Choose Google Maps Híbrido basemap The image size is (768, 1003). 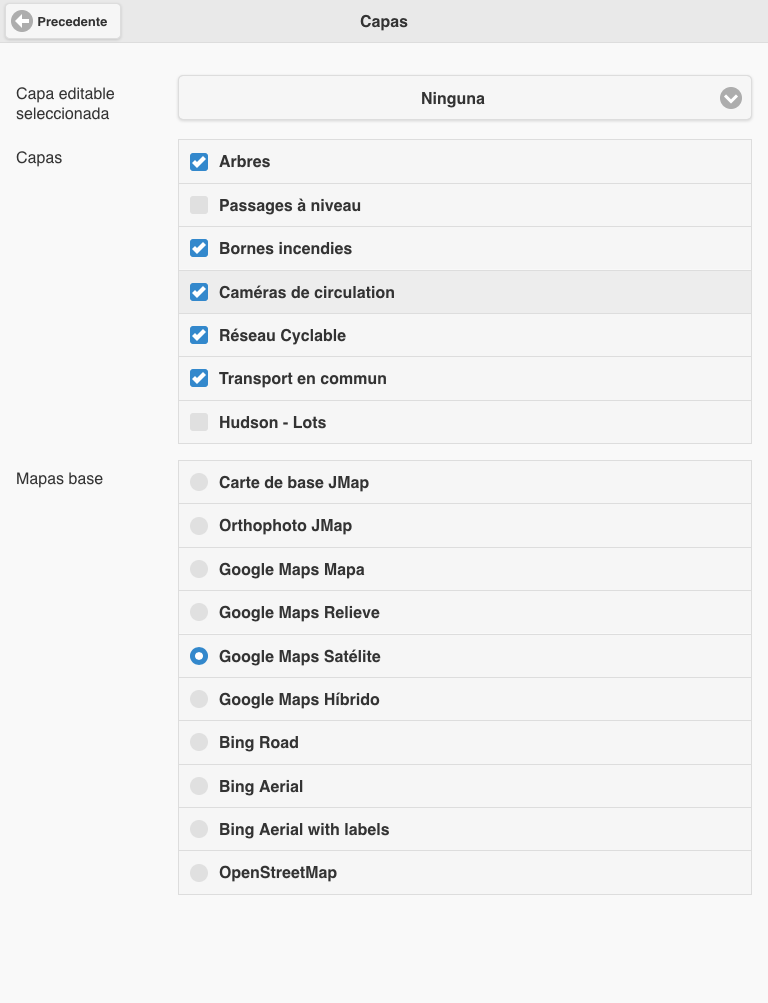464,699
